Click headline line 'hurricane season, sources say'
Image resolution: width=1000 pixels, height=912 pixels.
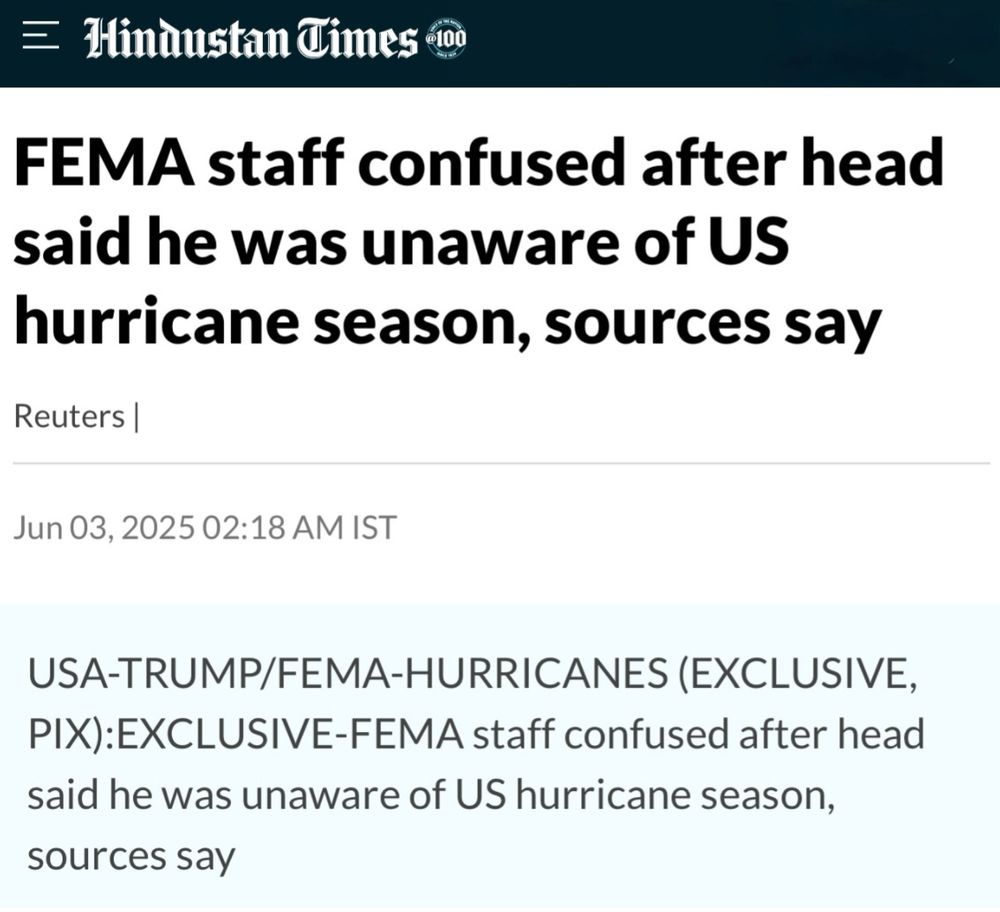coord(447,322)
